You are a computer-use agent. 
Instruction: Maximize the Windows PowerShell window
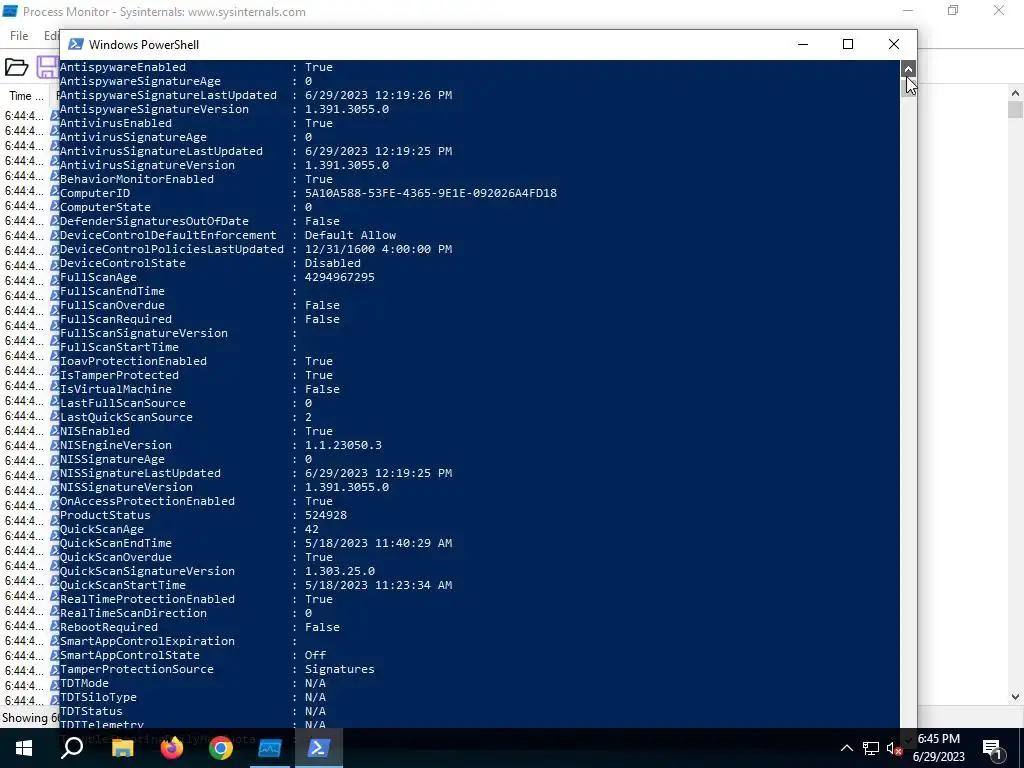click(x=848, y=44)
